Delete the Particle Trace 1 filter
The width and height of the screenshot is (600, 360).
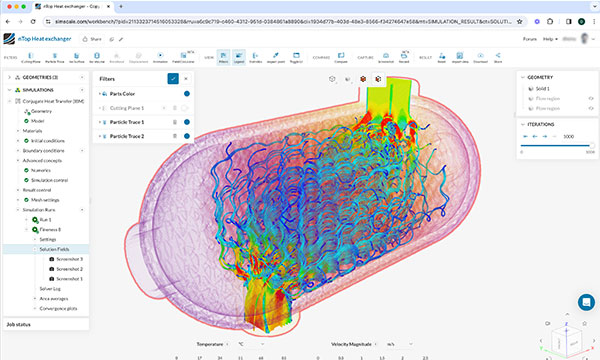pos(175,122)
